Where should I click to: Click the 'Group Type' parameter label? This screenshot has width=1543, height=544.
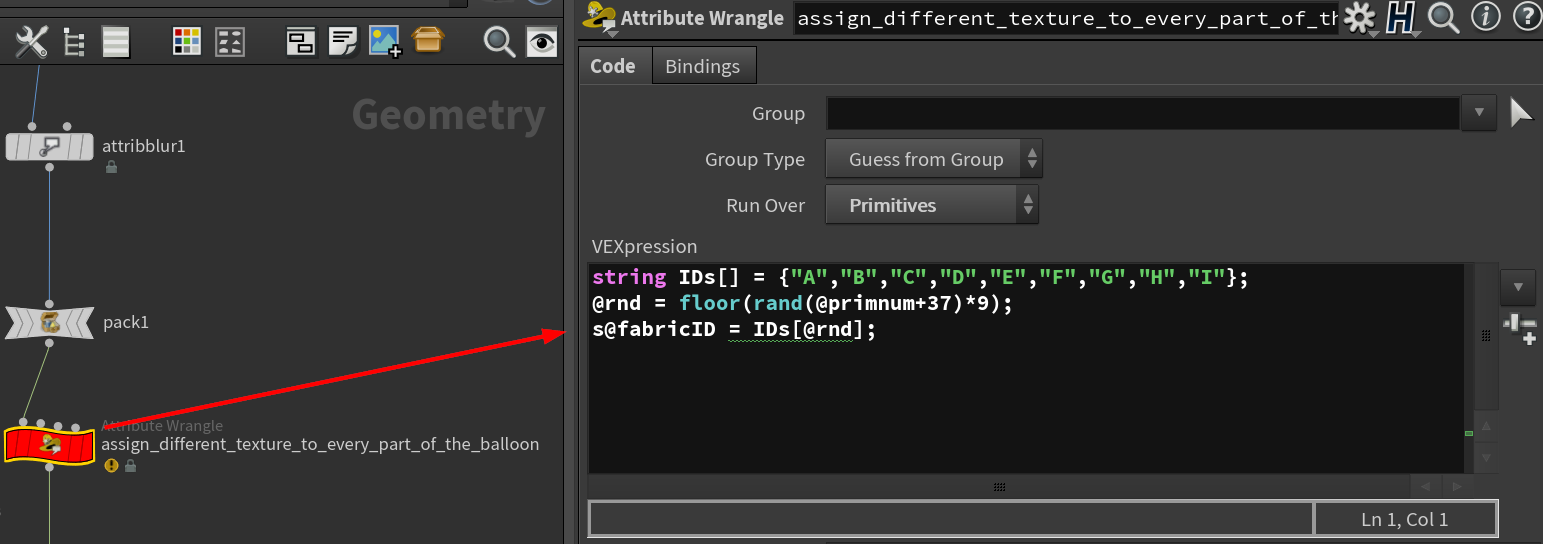[x=755, y=160]
